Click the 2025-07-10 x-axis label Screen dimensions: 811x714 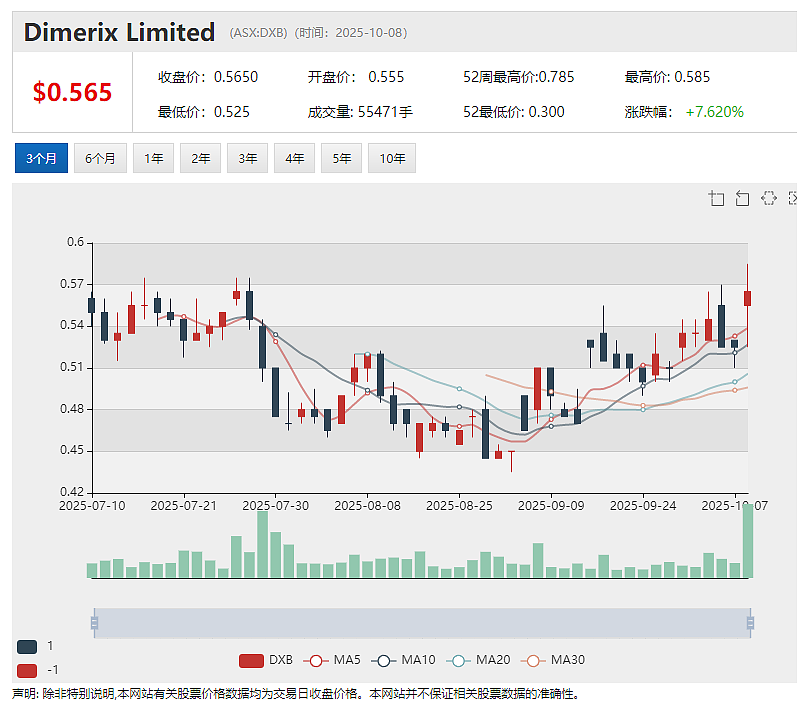(92, 505)
